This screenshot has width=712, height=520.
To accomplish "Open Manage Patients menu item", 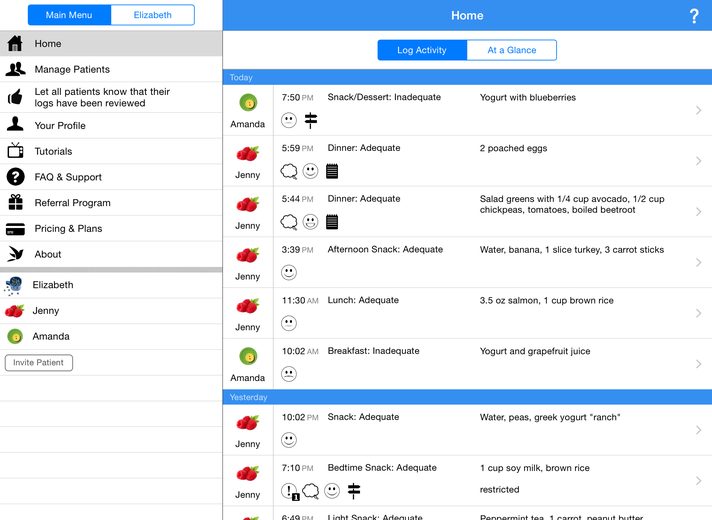I will [111, 69].
